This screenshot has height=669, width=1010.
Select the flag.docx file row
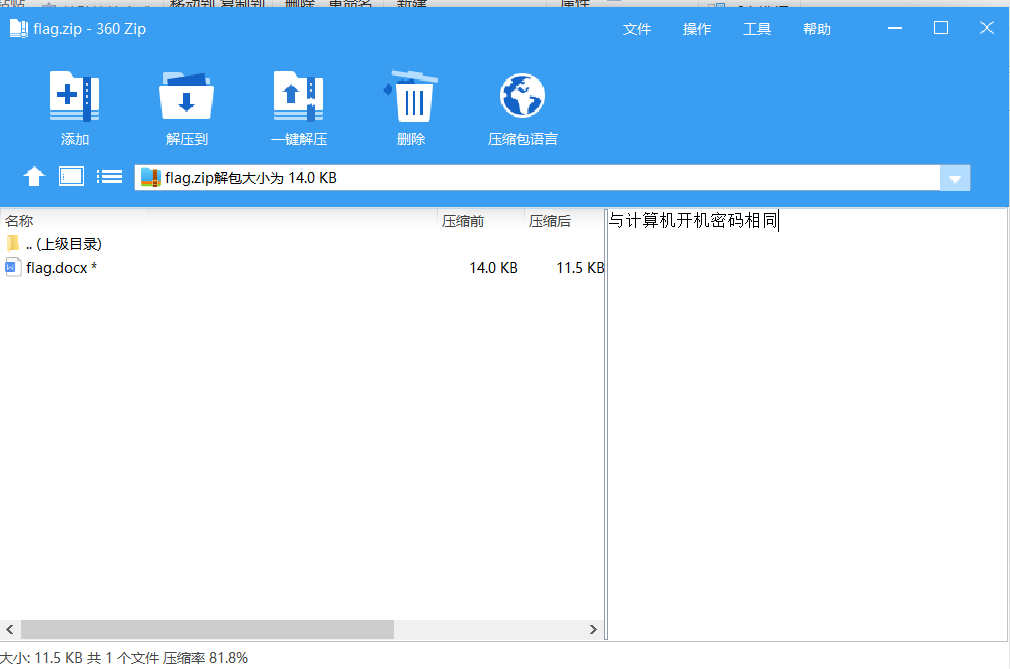pos(302,267)
